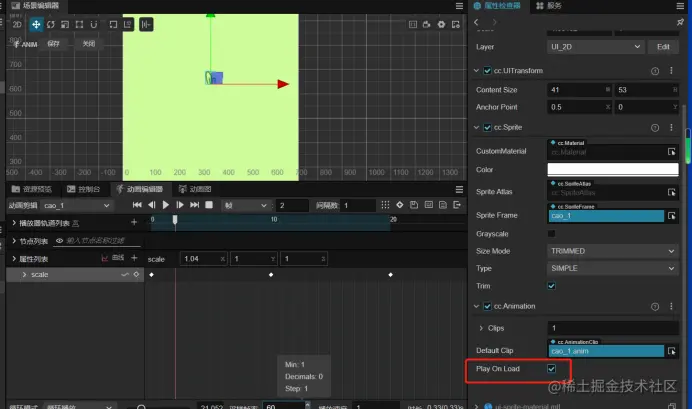Open the Size Mode TRIMMED dropdown

pos(613,251)
